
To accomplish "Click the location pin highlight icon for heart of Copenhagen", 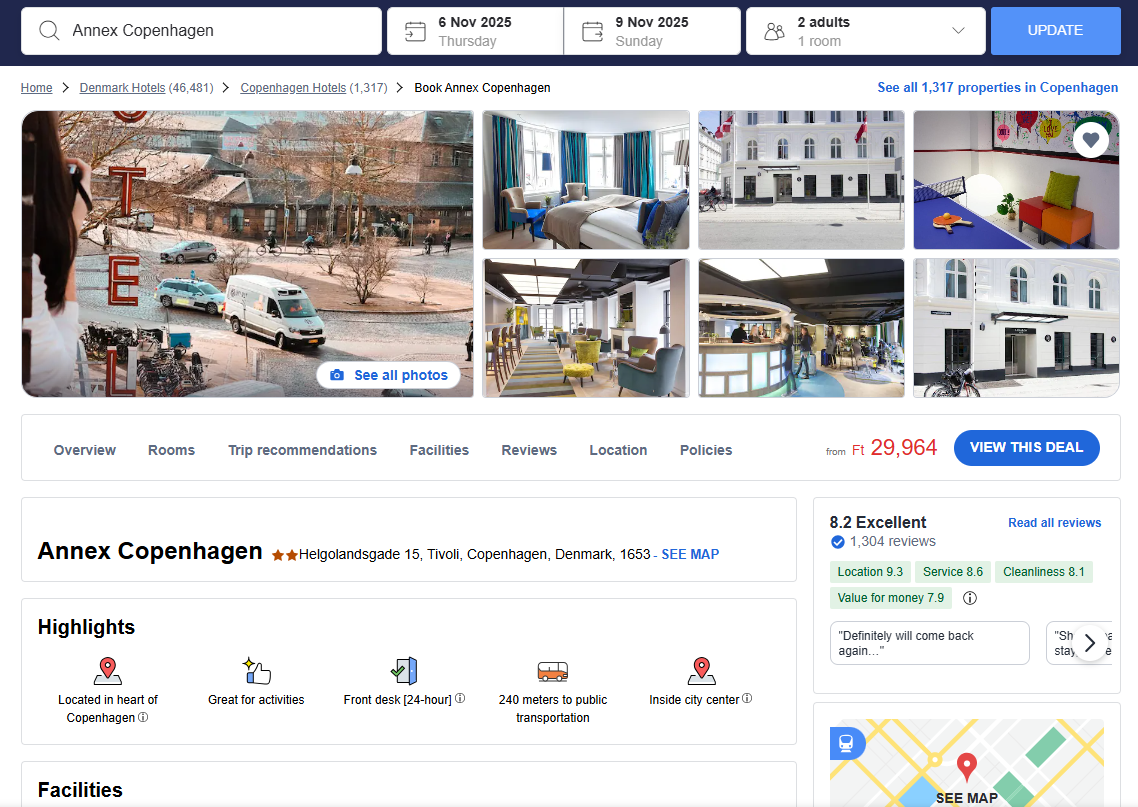I will pyautogui.click(x=108, y=671).
